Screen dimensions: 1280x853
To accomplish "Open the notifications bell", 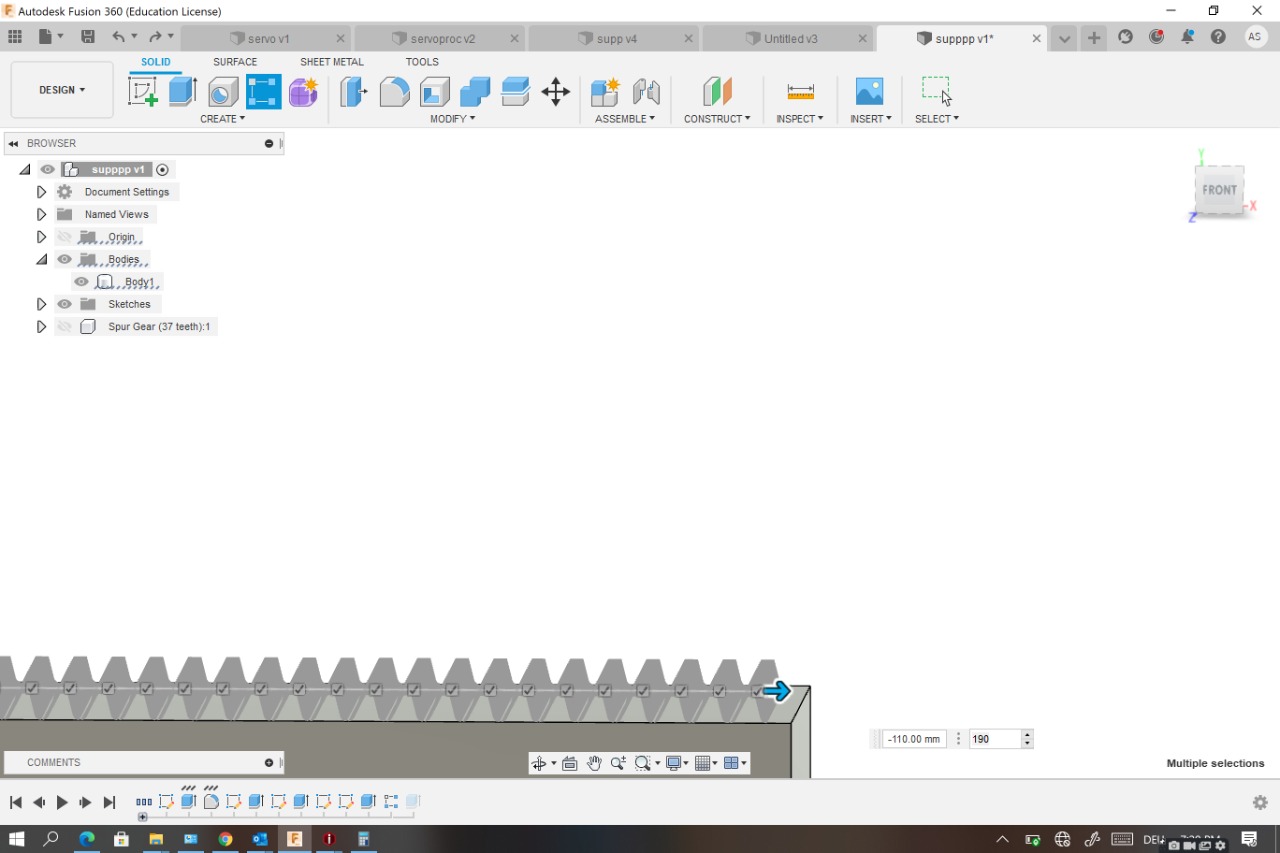I will 1188,37.
